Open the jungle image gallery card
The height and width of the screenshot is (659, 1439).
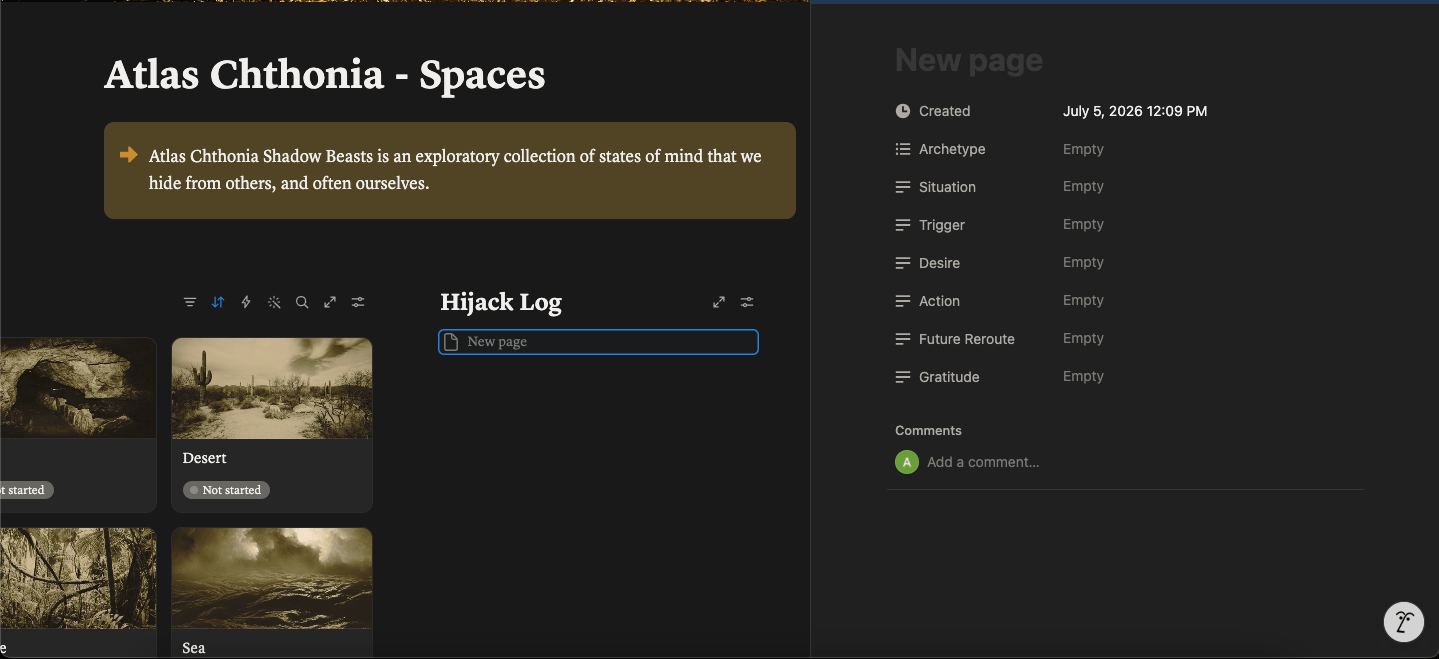click(78, 578)
